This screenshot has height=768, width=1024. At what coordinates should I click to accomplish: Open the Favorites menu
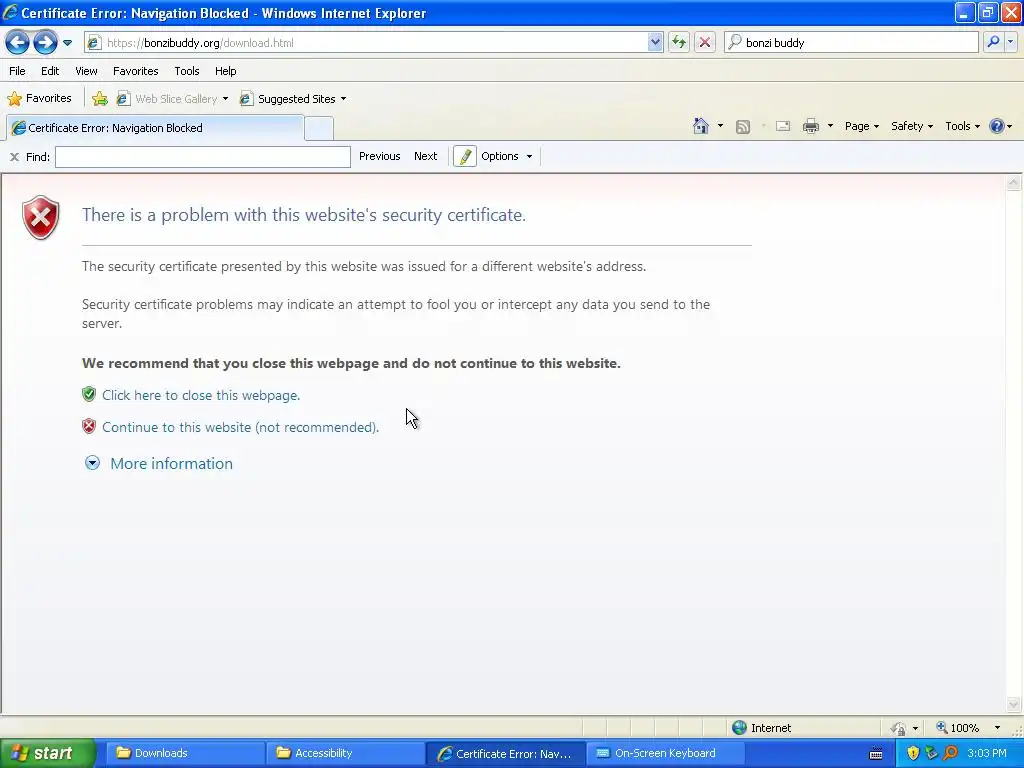click(135, 71)
